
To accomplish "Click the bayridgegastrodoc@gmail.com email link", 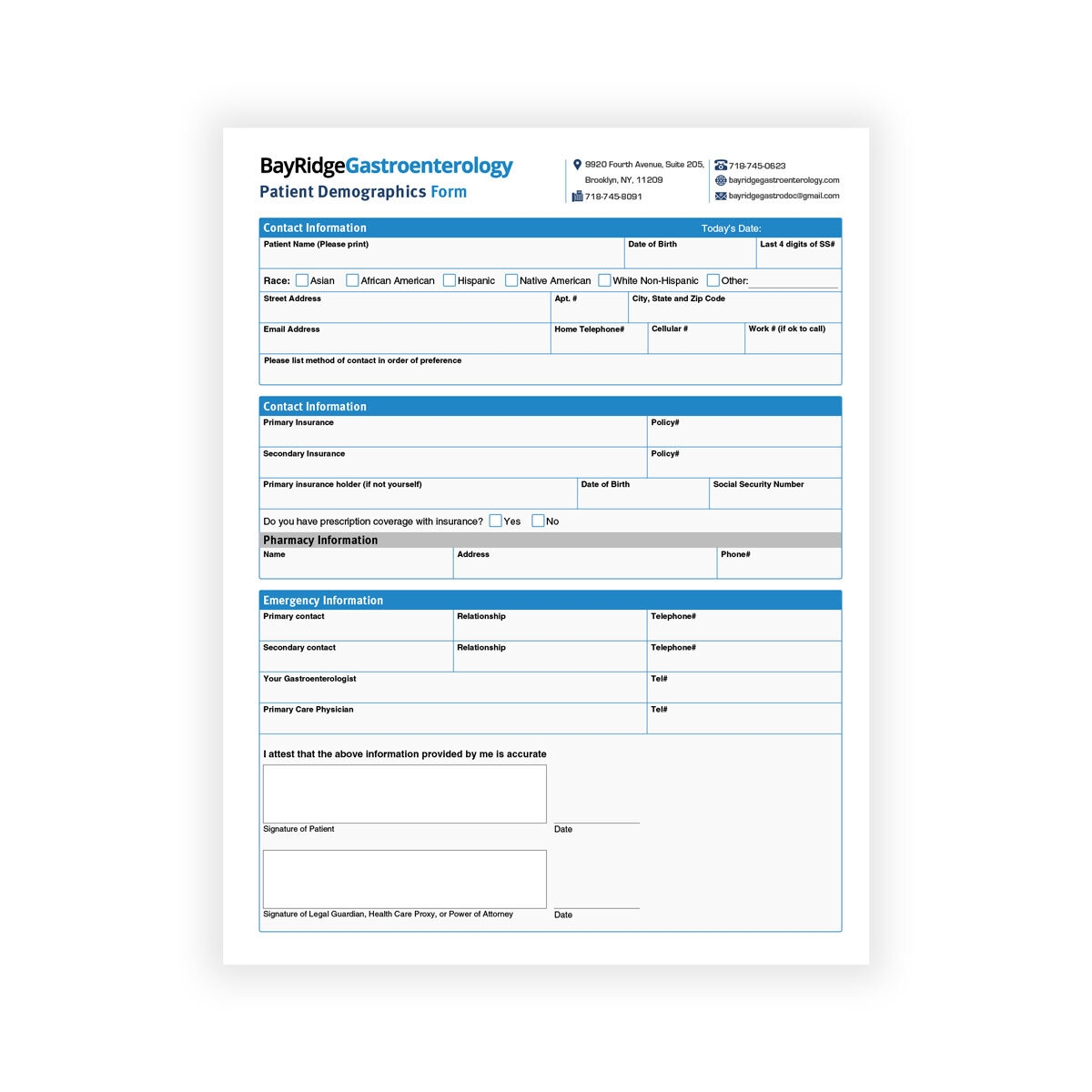I will (x=784, y=196).
